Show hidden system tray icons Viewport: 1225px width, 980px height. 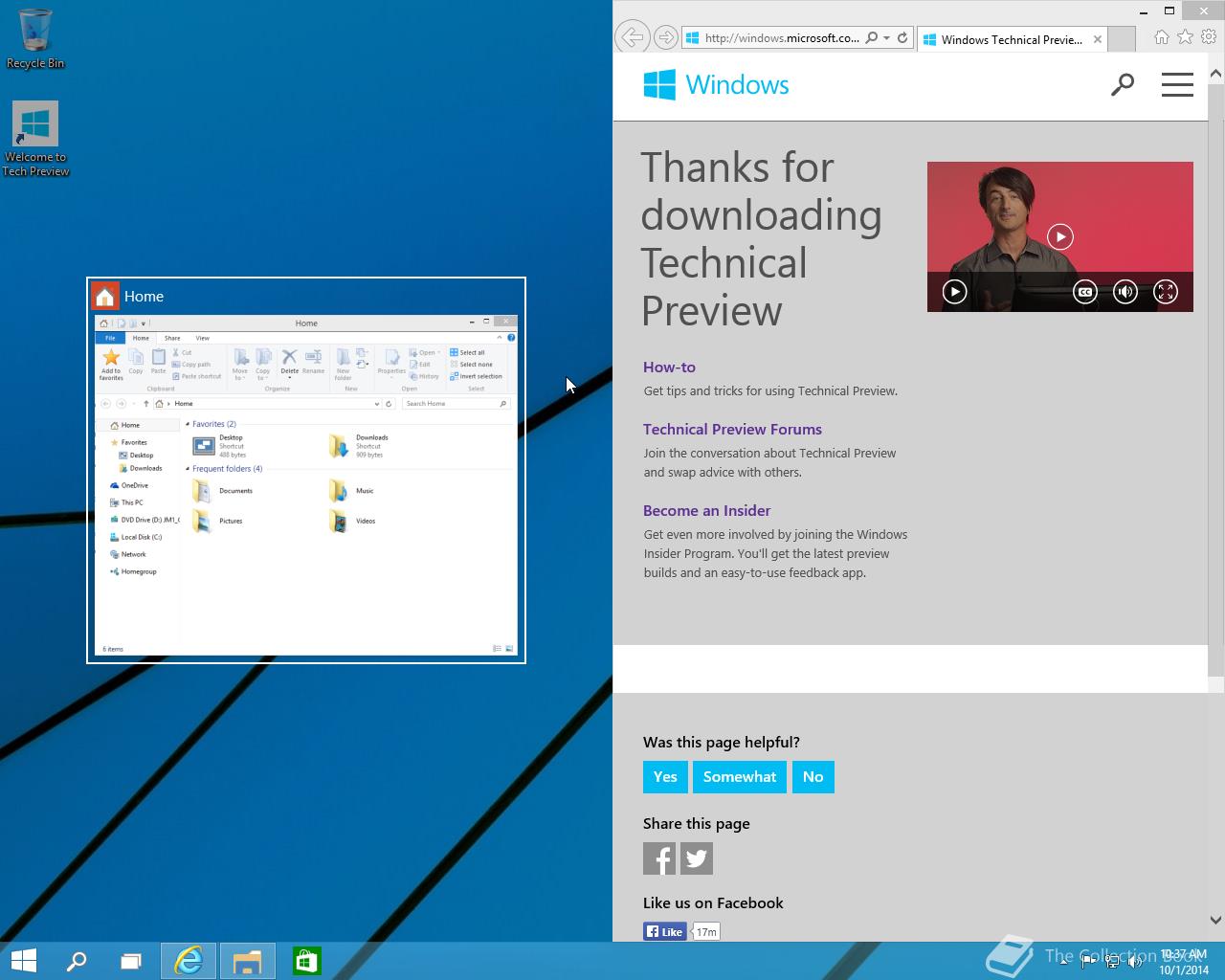1064,963
